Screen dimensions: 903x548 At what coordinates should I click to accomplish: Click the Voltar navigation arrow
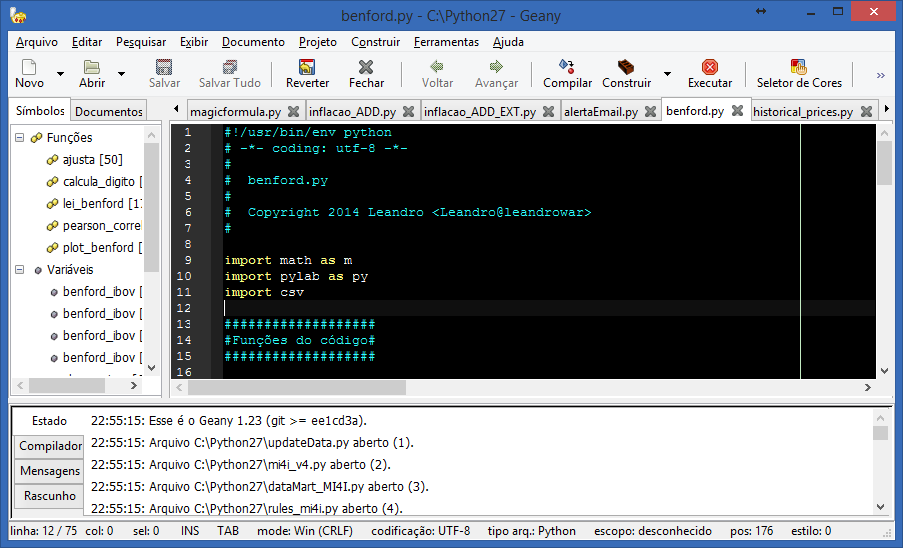coord(437,67)
